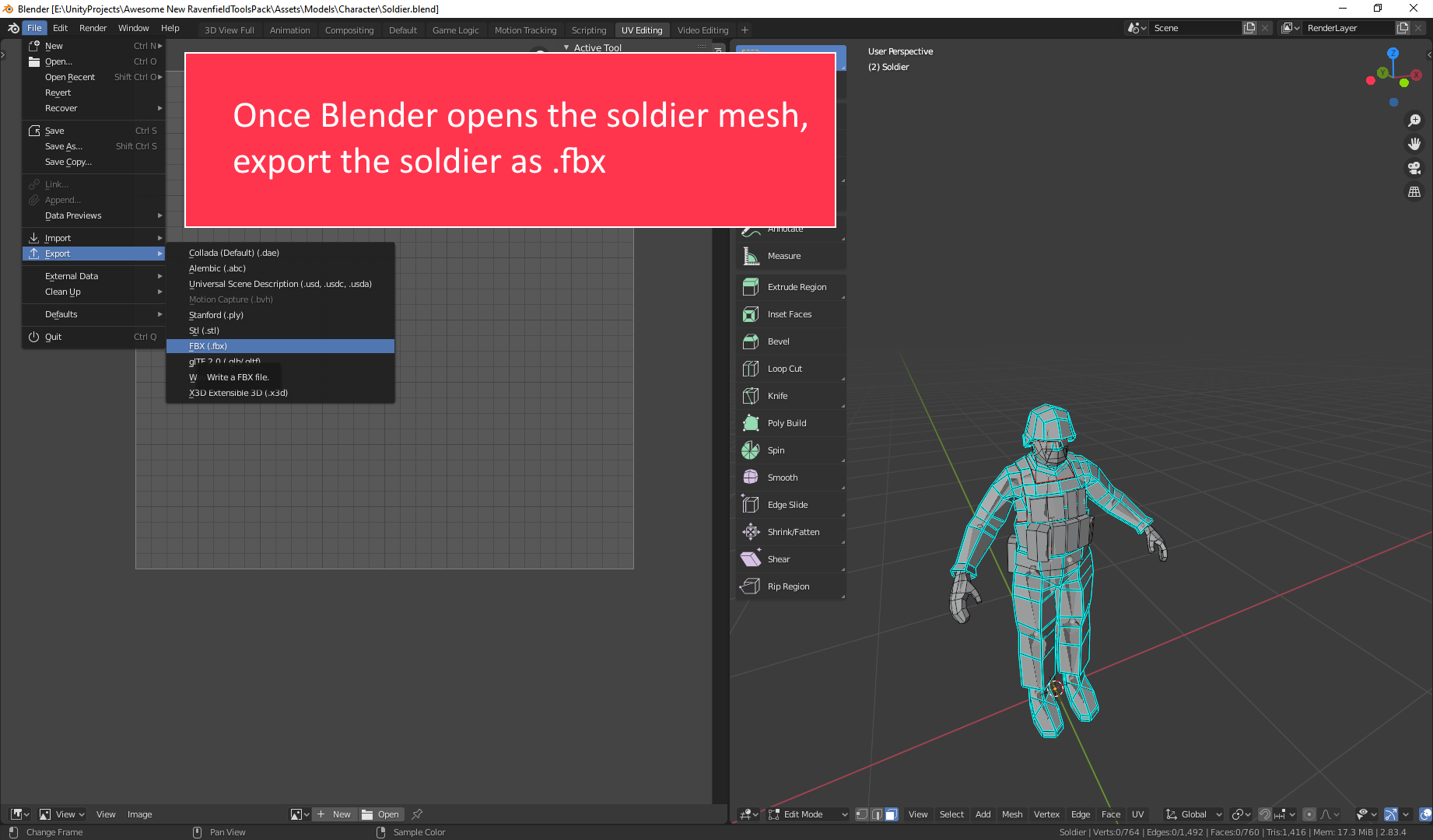The height and width of the screenshot is (840, 1433).
Task: Select the Extrude Region tool
Action: [x=790, y=287]
